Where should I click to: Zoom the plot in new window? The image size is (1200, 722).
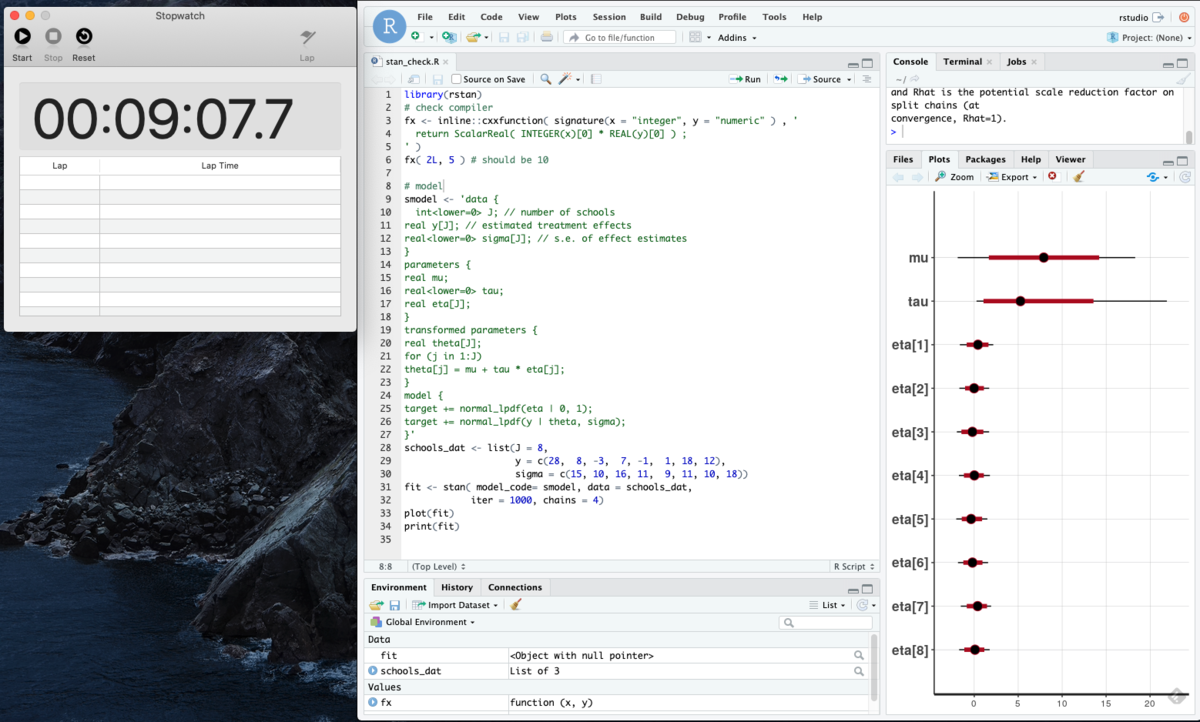[954, 176]
